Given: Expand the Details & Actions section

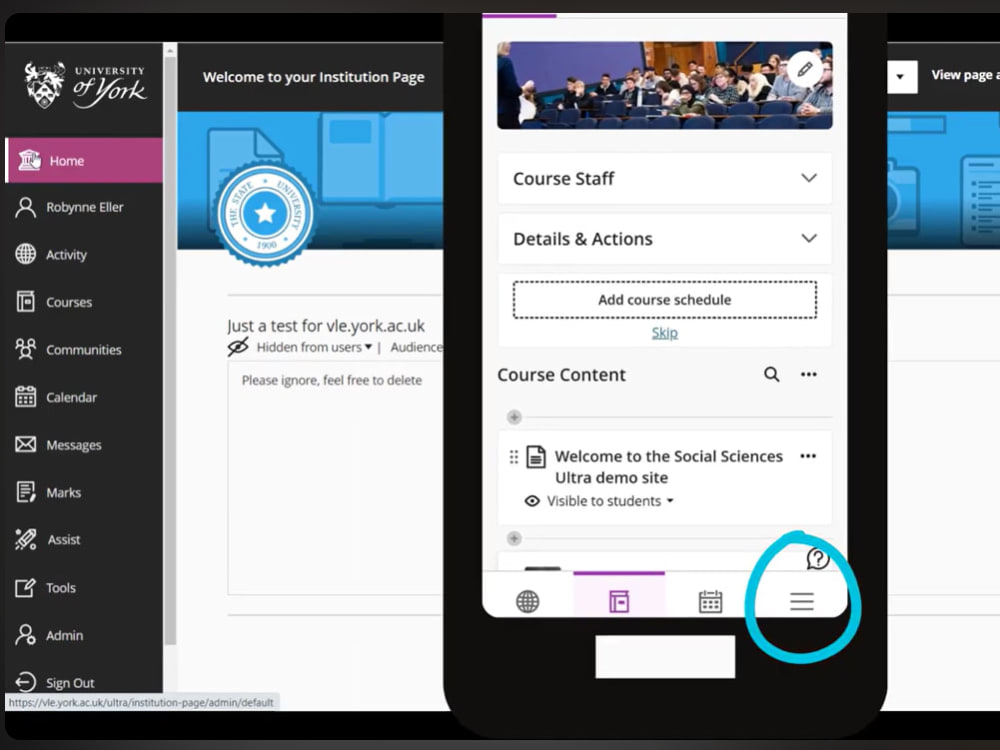Looking at the screenshot, I should pyautogui.click(x=665, y=239).
